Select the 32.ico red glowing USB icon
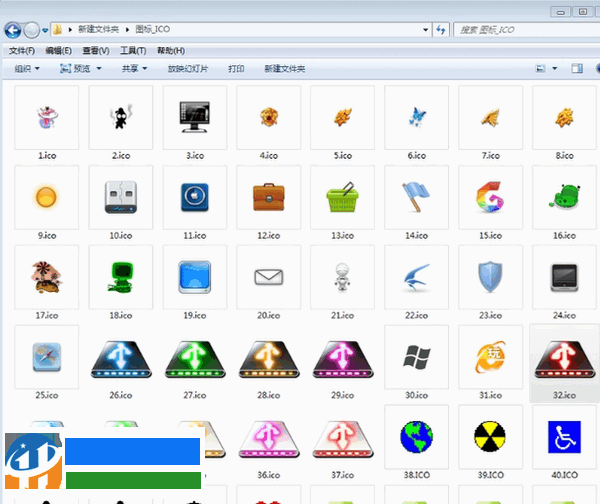The image size is (600, 504). click(x=564, y=359)
